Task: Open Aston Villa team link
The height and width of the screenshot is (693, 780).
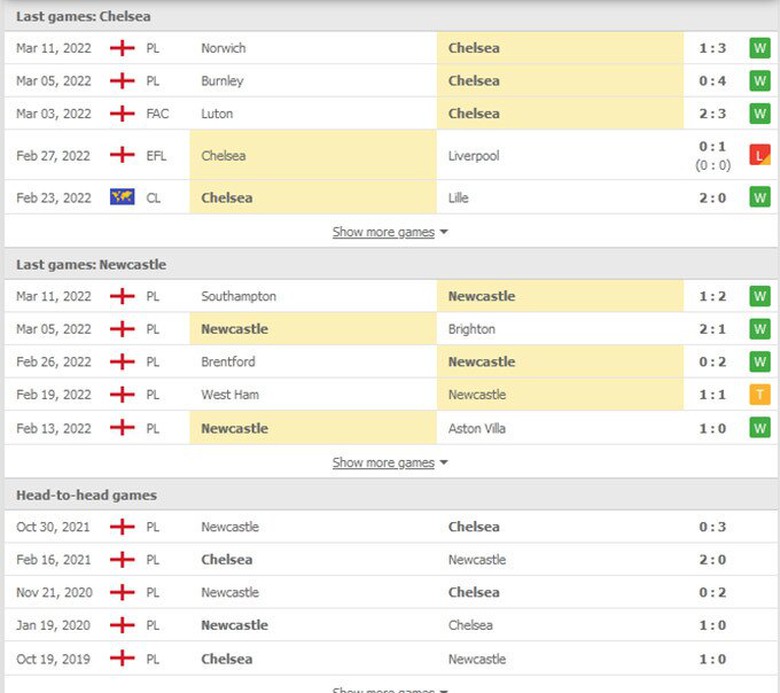Action: coord(477,428)
